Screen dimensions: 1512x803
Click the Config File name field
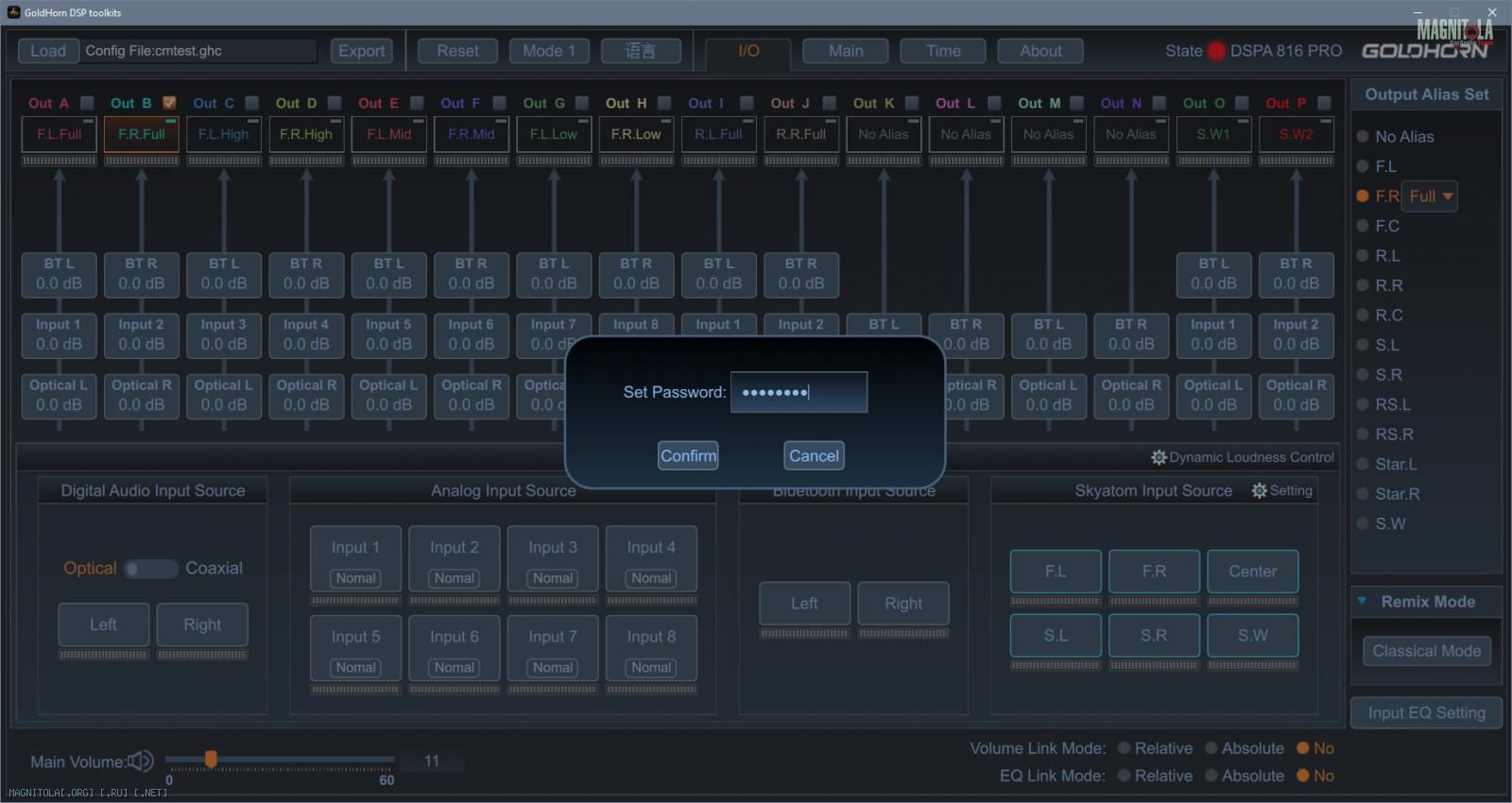pos(199,51)
